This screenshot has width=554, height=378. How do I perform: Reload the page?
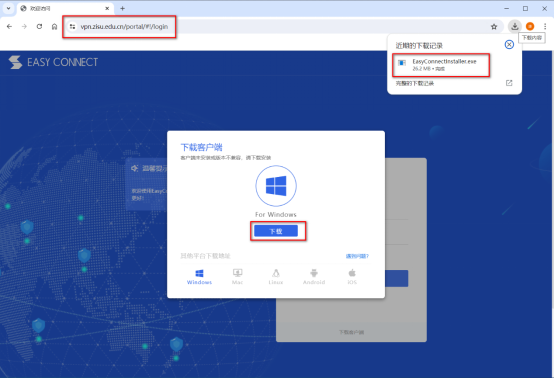(39, 26)
